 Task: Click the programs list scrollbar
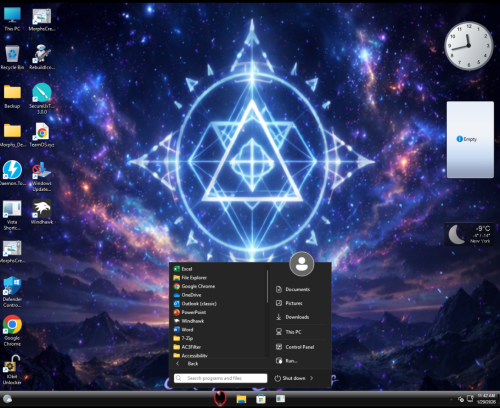pos(267,287)
